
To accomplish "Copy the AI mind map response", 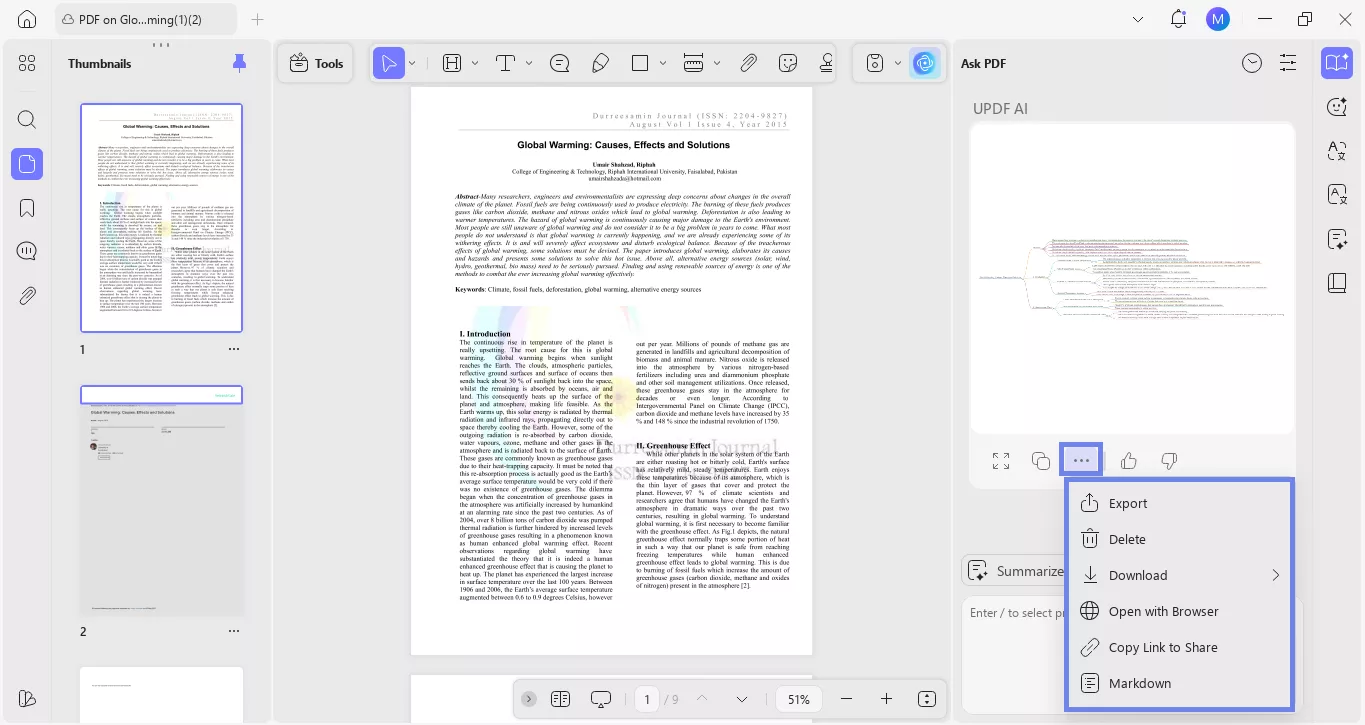I will point(1041,461).
